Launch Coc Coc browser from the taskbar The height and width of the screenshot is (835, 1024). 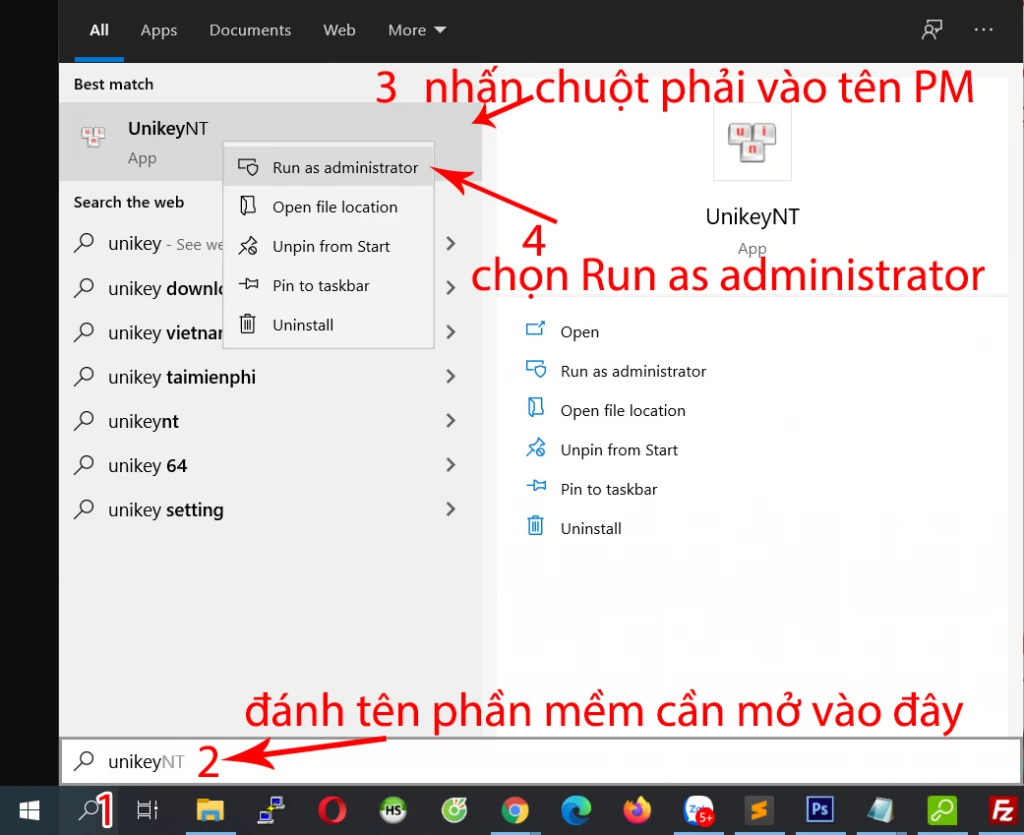[x=454, y=810]
